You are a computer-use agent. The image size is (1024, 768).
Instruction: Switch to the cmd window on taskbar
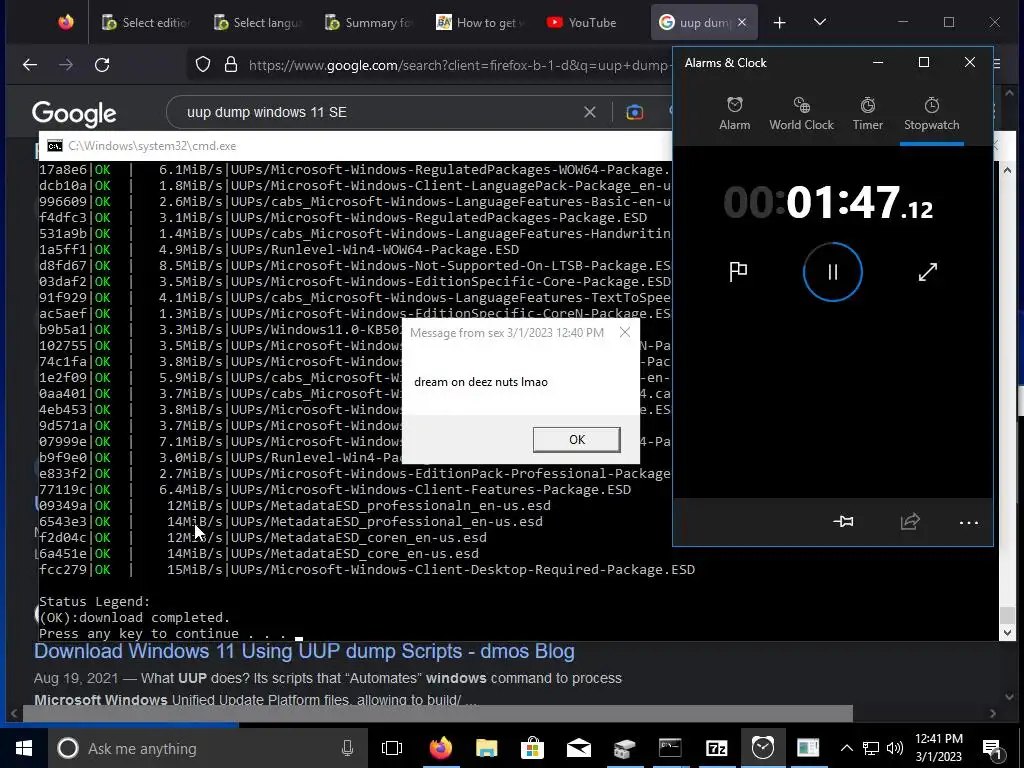(x=670, y=748)
